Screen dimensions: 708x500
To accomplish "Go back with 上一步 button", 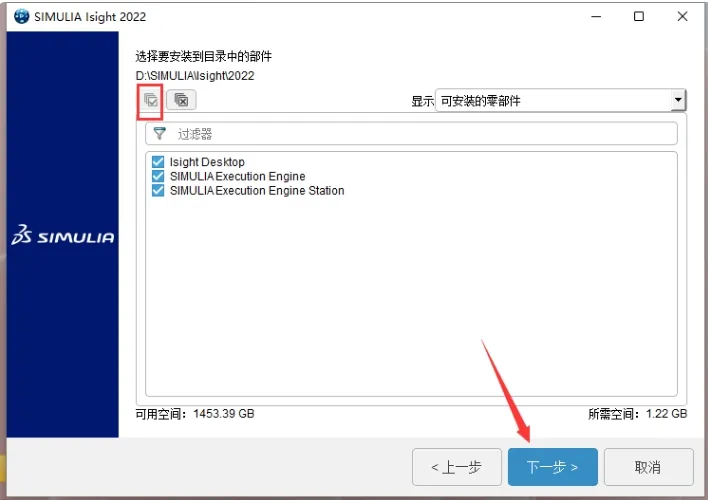I will click(456, 467).
